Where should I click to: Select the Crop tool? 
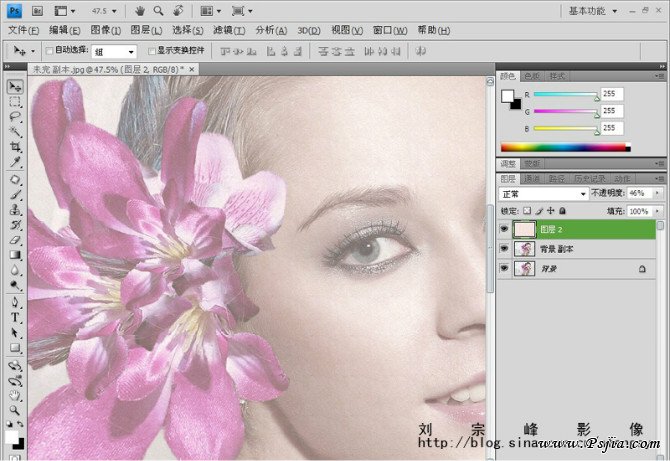(x=15, y=147)
